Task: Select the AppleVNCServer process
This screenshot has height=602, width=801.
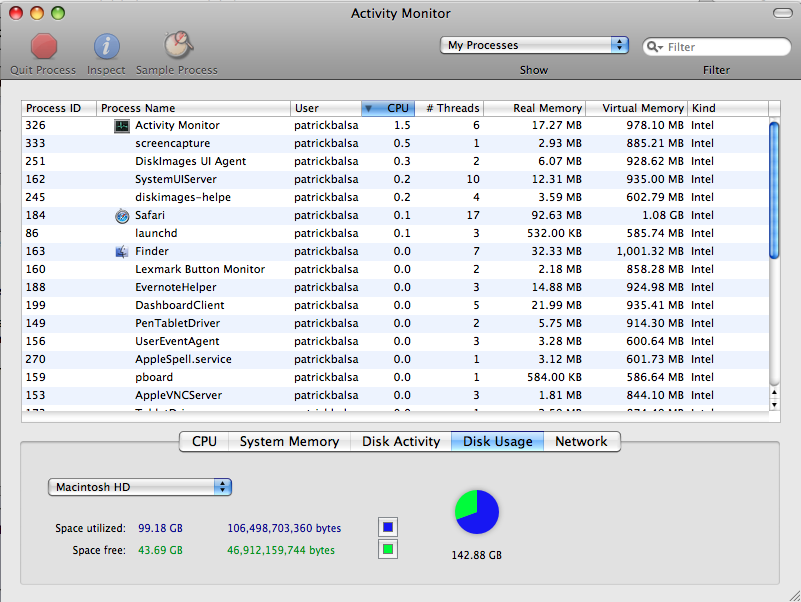Action: click(395, 396)
